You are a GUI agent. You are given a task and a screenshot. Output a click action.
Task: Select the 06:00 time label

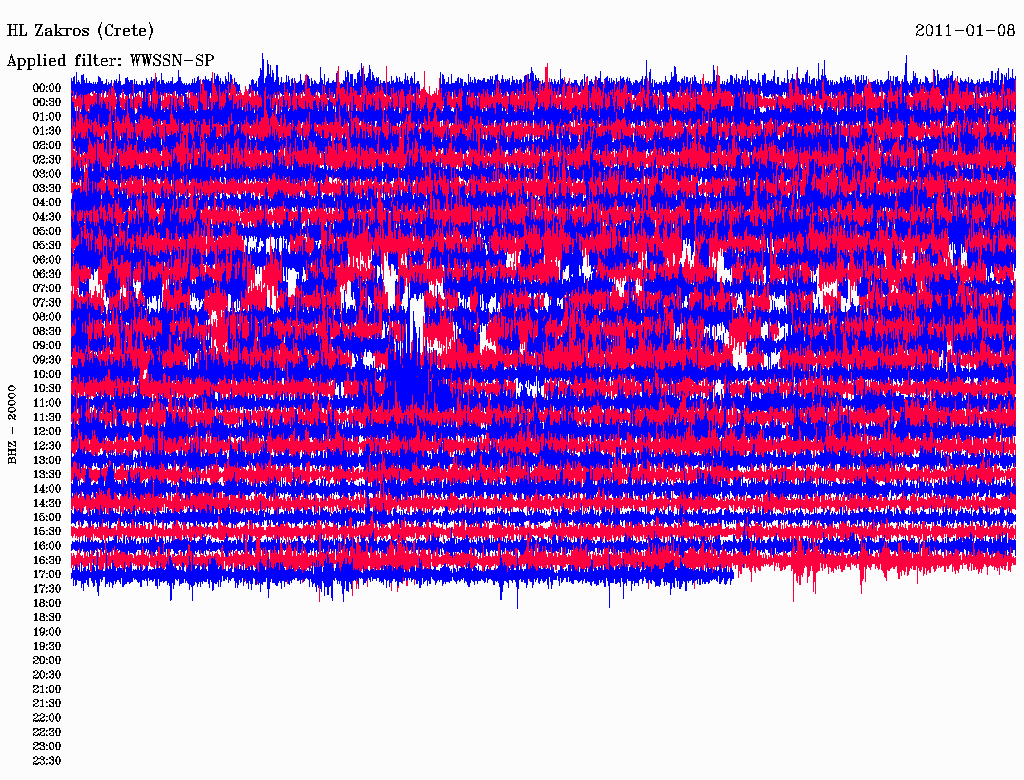[x=47, y=259]
